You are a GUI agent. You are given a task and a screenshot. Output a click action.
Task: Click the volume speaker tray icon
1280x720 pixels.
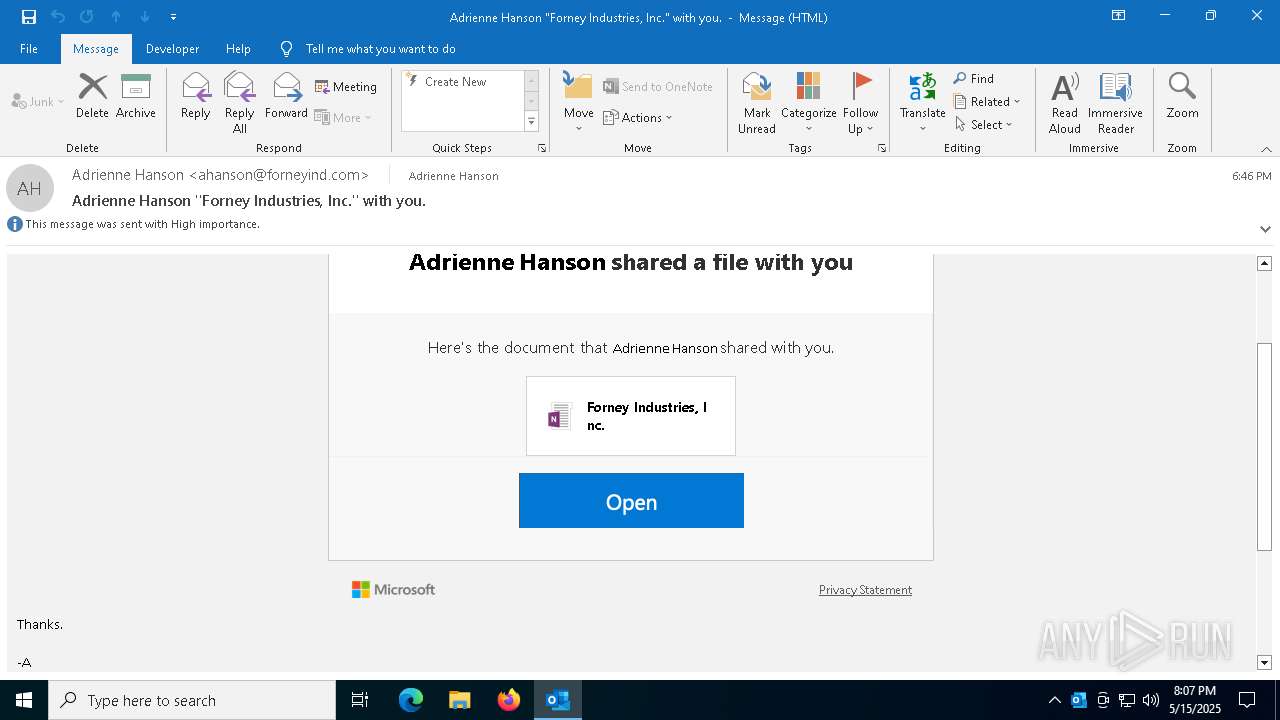1150,700
